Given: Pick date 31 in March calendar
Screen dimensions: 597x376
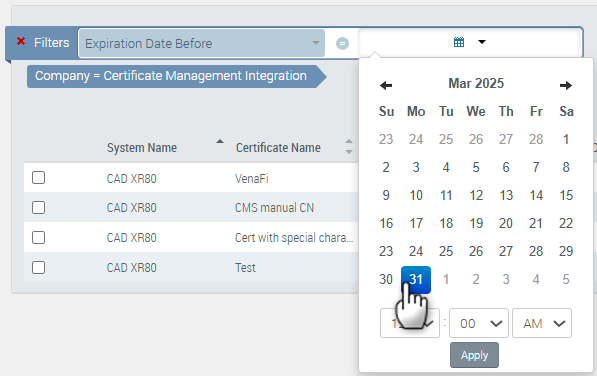Looking at the screenshot, I should pyautogui.click(x=416, y=280).
